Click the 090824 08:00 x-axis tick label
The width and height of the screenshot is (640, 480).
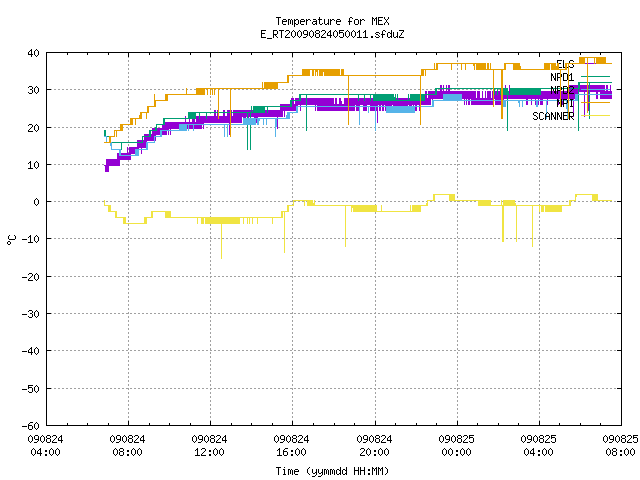click(127, 445)
